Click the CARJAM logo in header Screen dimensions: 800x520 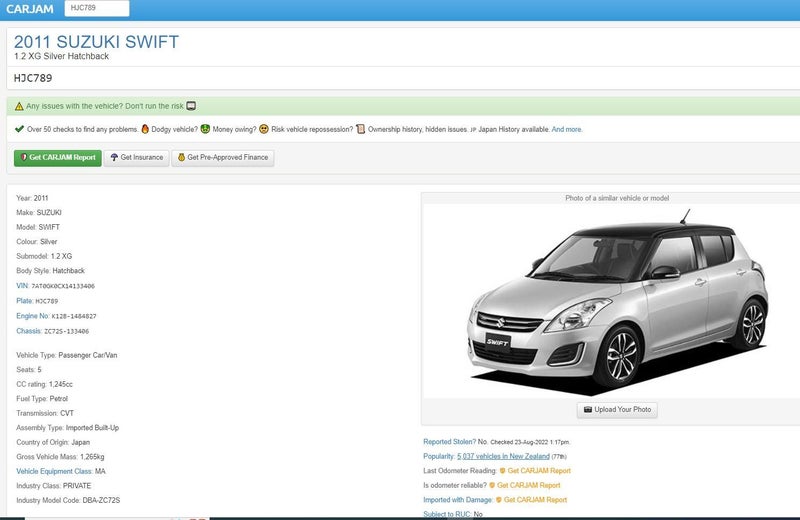click(x=29, y=9)
